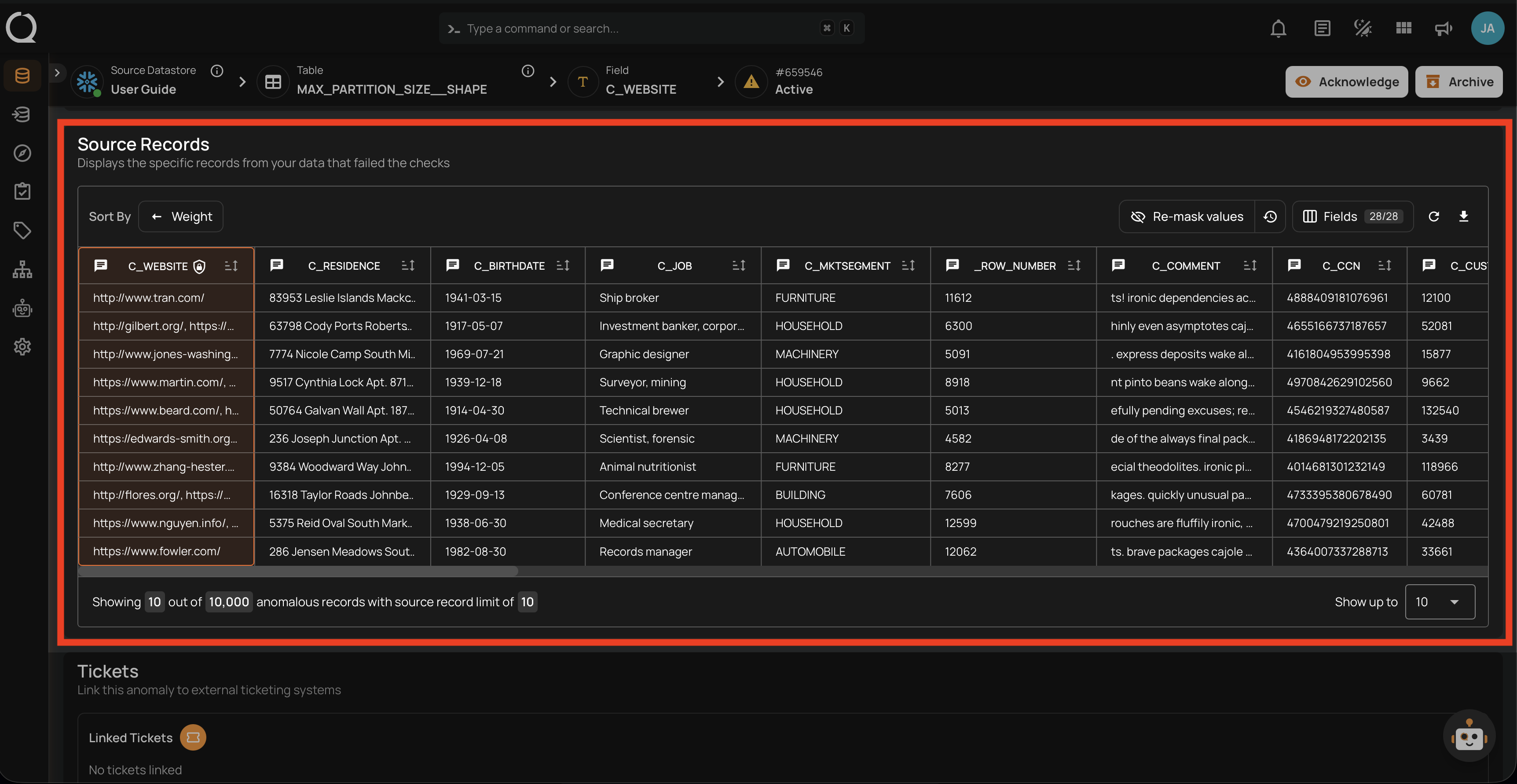The width and height of the screenshot is (1517, 784).
Task: Open the Settings gear in sidebar
Action: pos(22,347)
